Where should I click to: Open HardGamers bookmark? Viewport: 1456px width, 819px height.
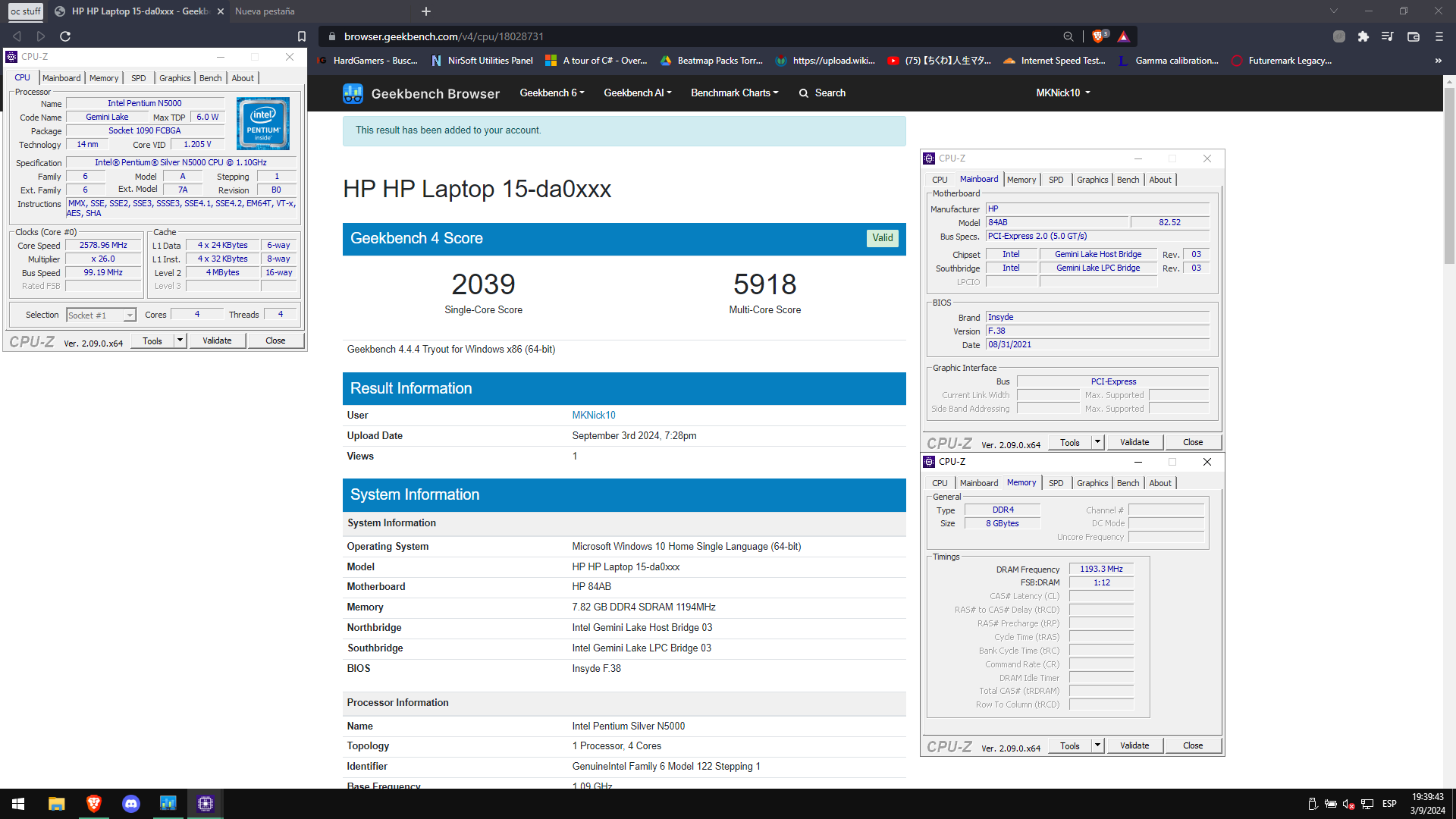tap(368, 61)
